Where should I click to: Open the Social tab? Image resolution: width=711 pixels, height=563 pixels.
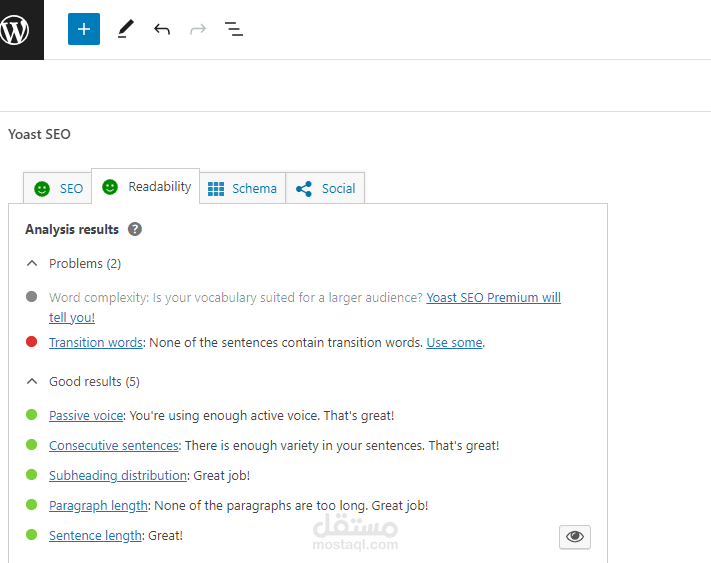pos(325,188)
